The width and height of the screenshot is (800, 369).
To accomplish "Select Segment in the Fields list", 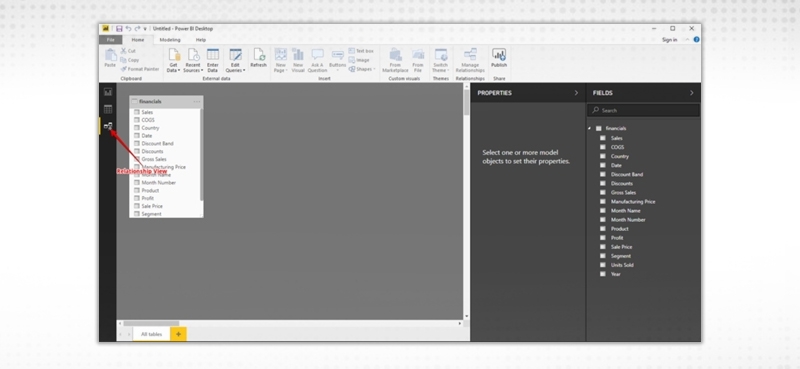I will [621, 256].
